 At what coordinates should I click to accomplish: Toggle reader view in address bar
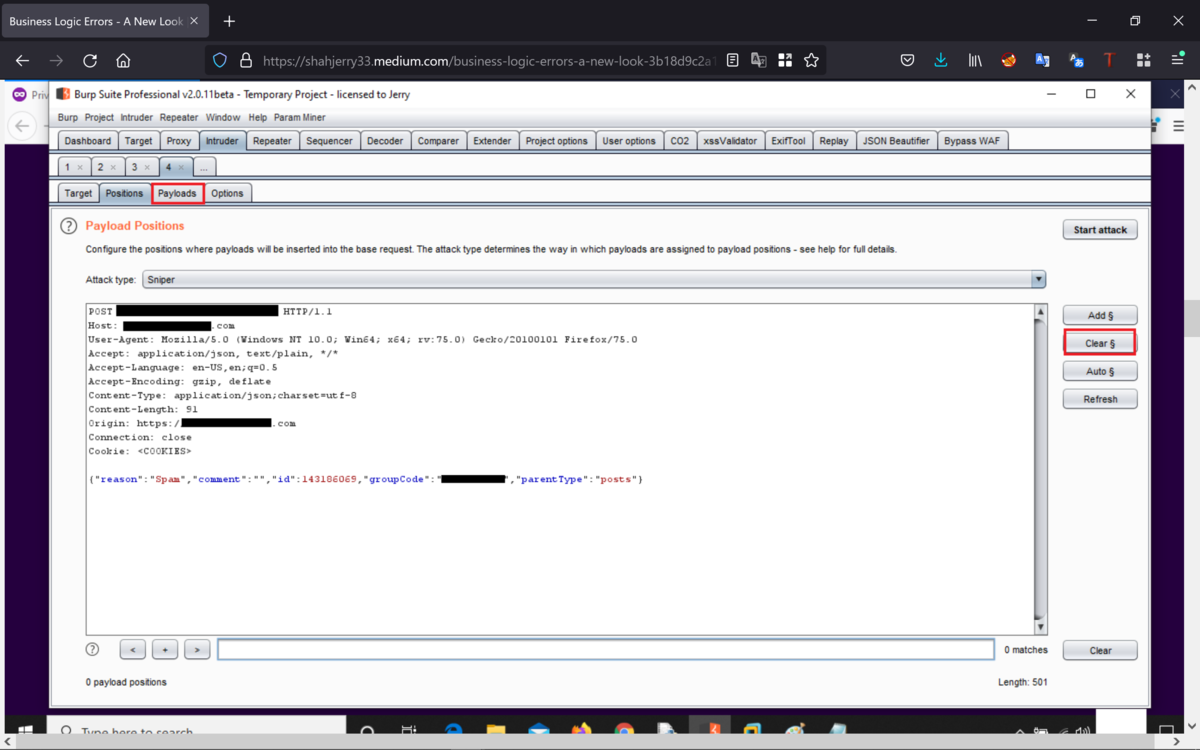(733, 61)
